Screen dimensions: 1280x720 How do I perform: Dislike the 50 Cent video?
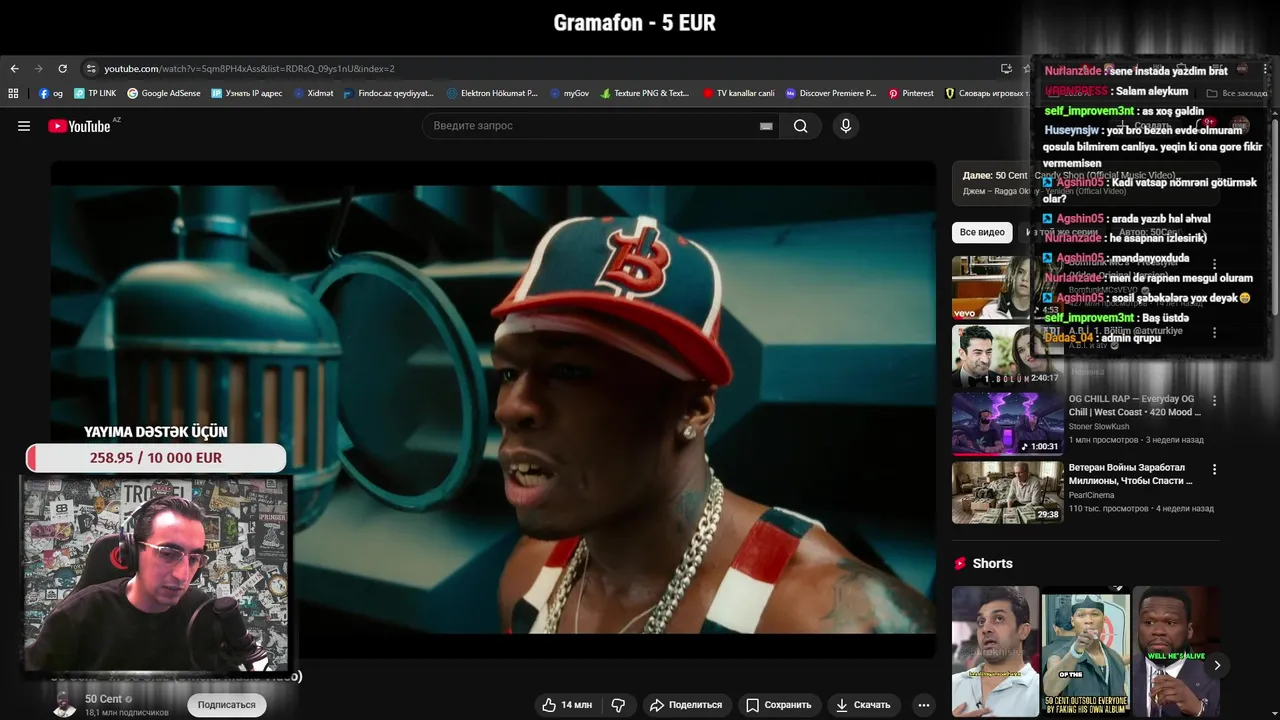pos(618,705)
